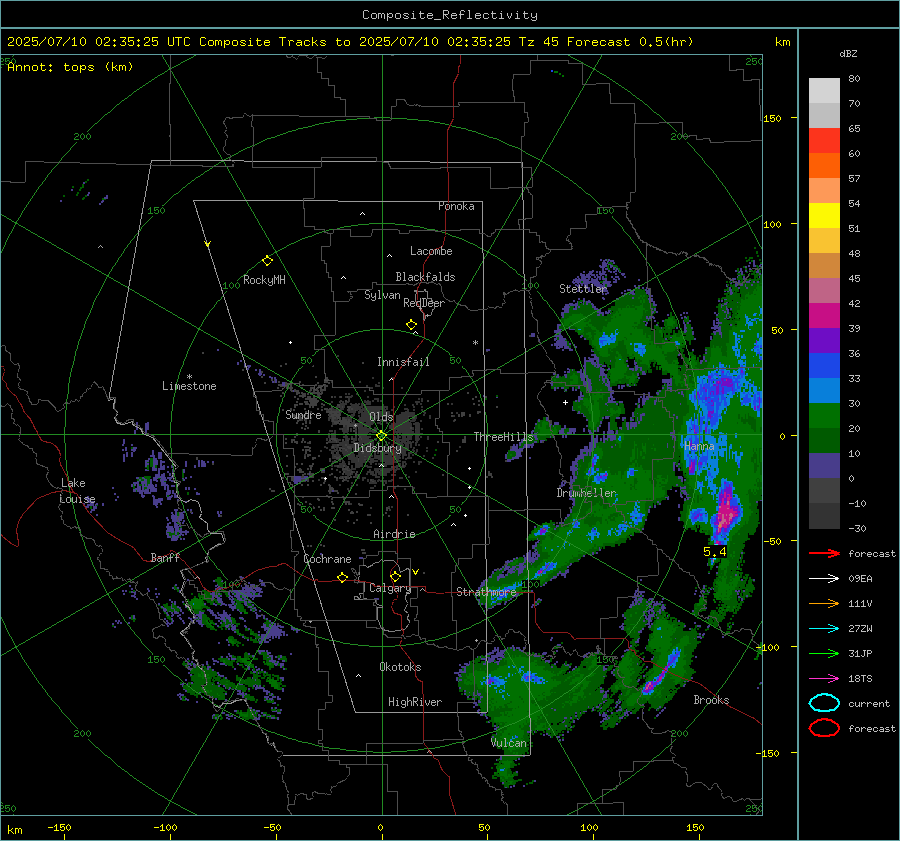Click the Brooks map label
Screen dimensions: 900x841
coord(711,700)
